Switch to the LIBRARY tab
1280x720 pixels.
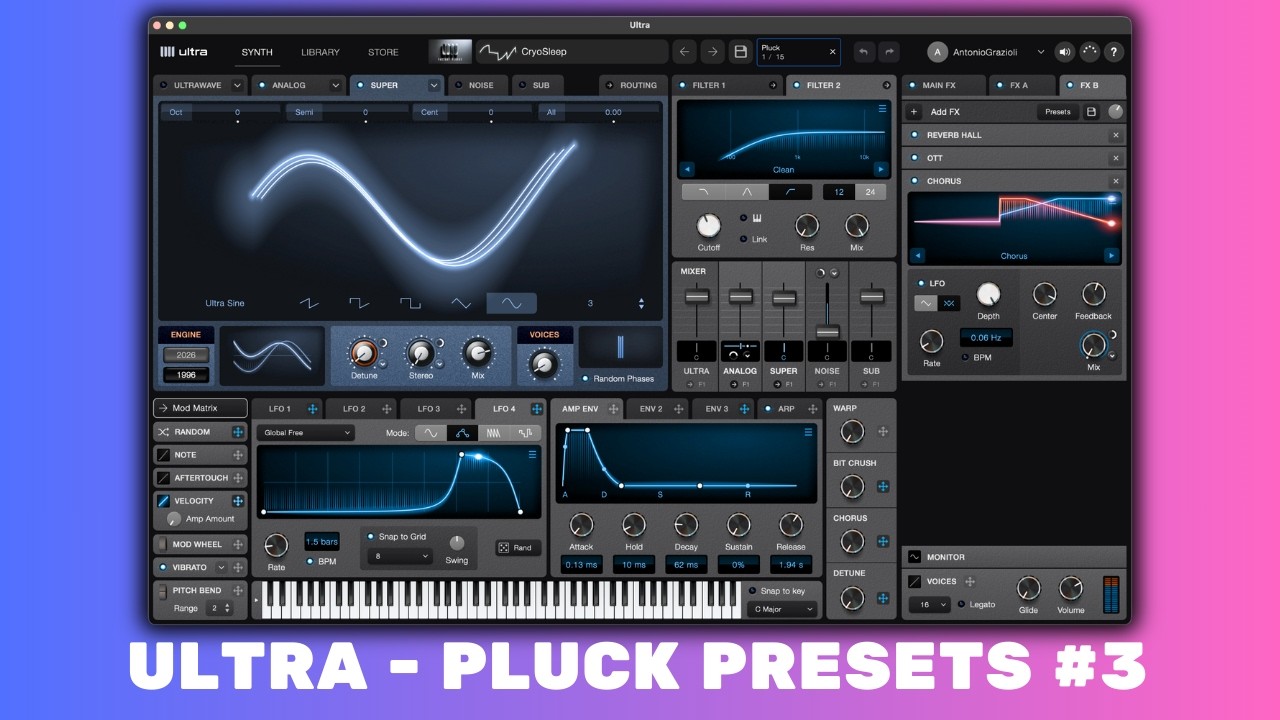pos(320,52)
